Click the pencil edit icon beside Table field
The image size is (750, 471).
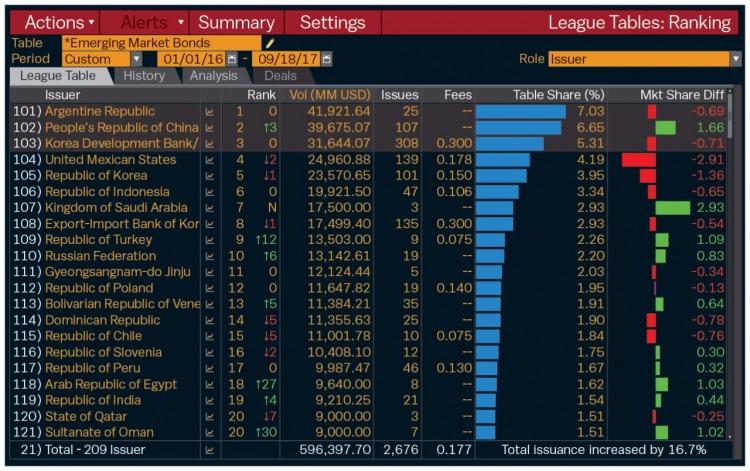pos(269,43)
